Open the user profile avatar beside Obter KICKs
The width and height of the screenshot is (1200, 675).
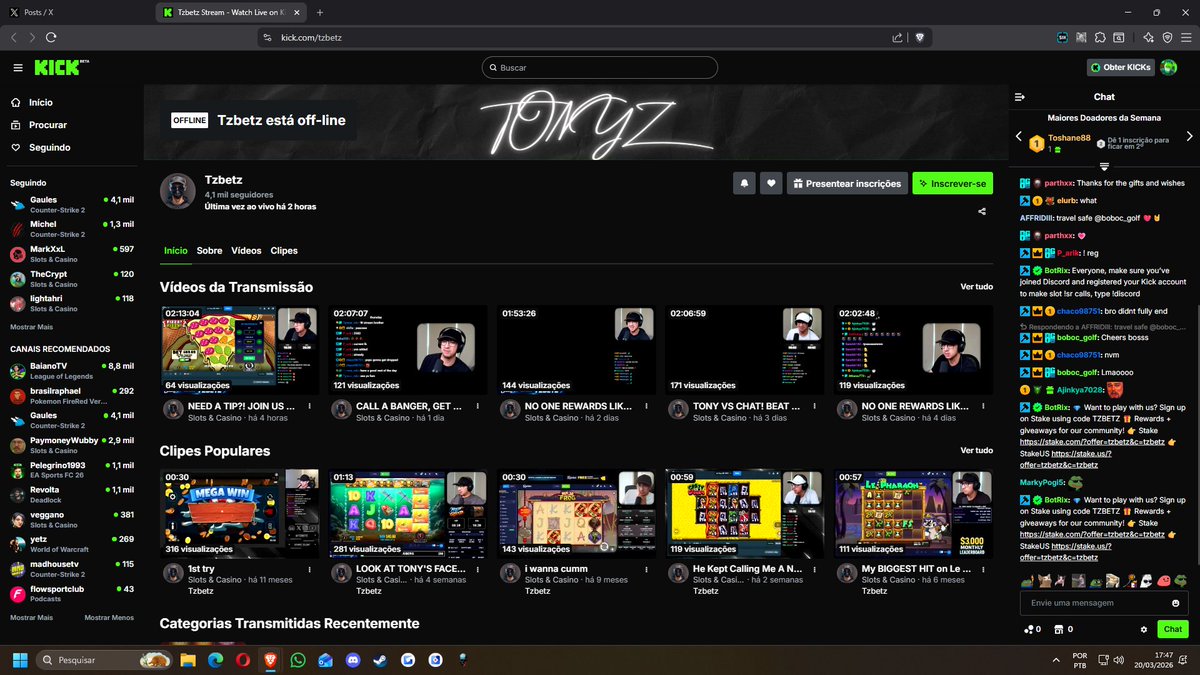1169,67
